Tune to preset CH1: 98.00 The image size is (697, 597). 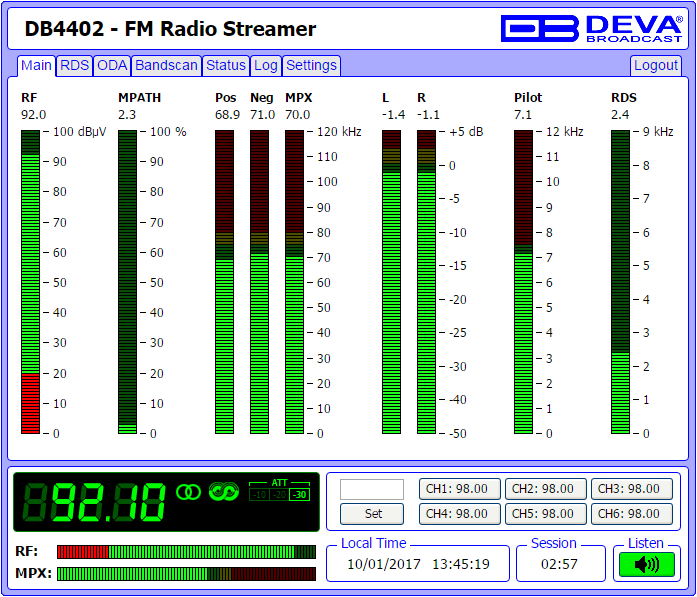[460, 489]
